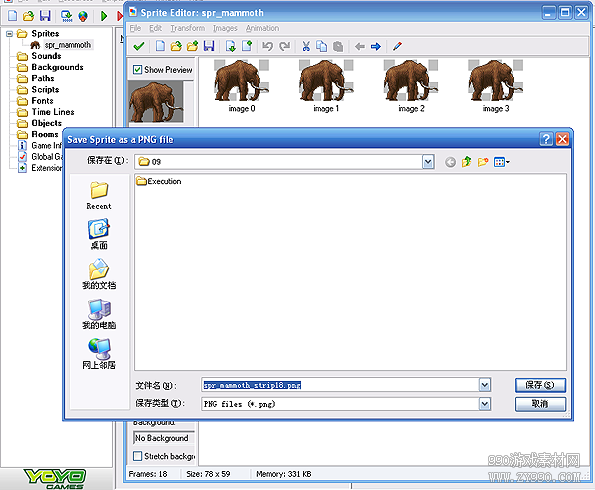
Task: Click the paste icon in Sprite Editor toolbar
Action: (338, 46)
